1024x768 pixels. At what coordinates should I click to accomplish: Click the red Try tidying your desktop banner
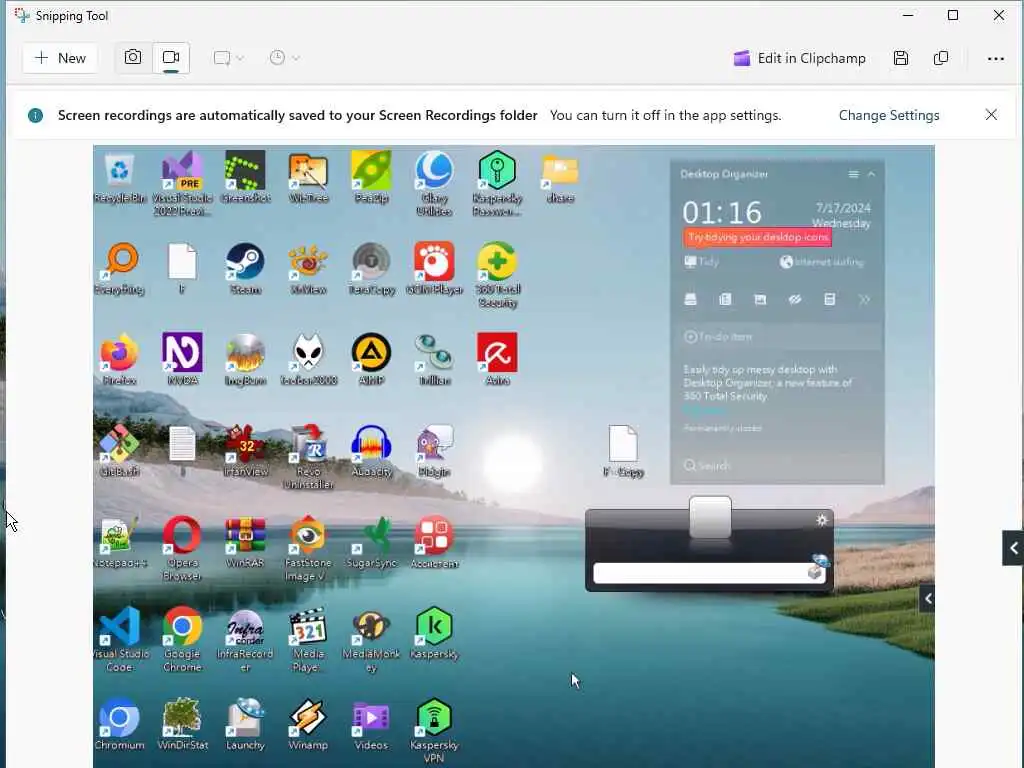(x=758, y=237)
